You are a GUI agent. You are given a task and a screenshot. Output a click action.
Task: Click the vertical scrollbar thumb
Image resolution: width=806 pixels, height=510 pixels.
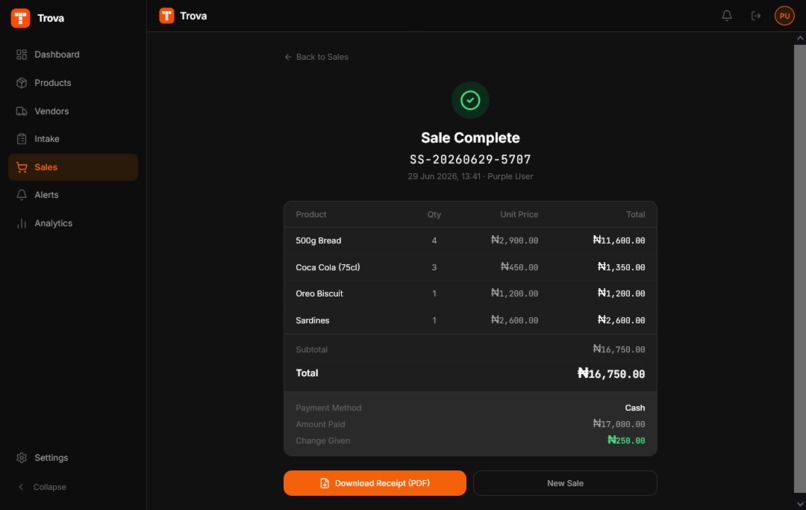coord(800,269)
